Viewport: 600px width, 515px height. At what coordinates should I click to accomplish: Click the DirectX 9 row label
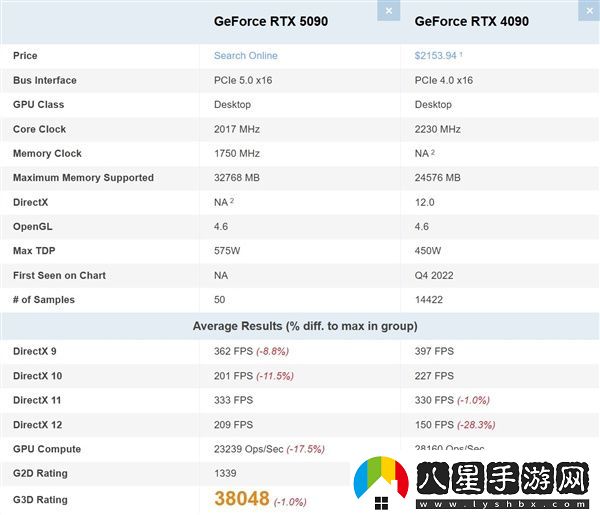click(34, 351)
